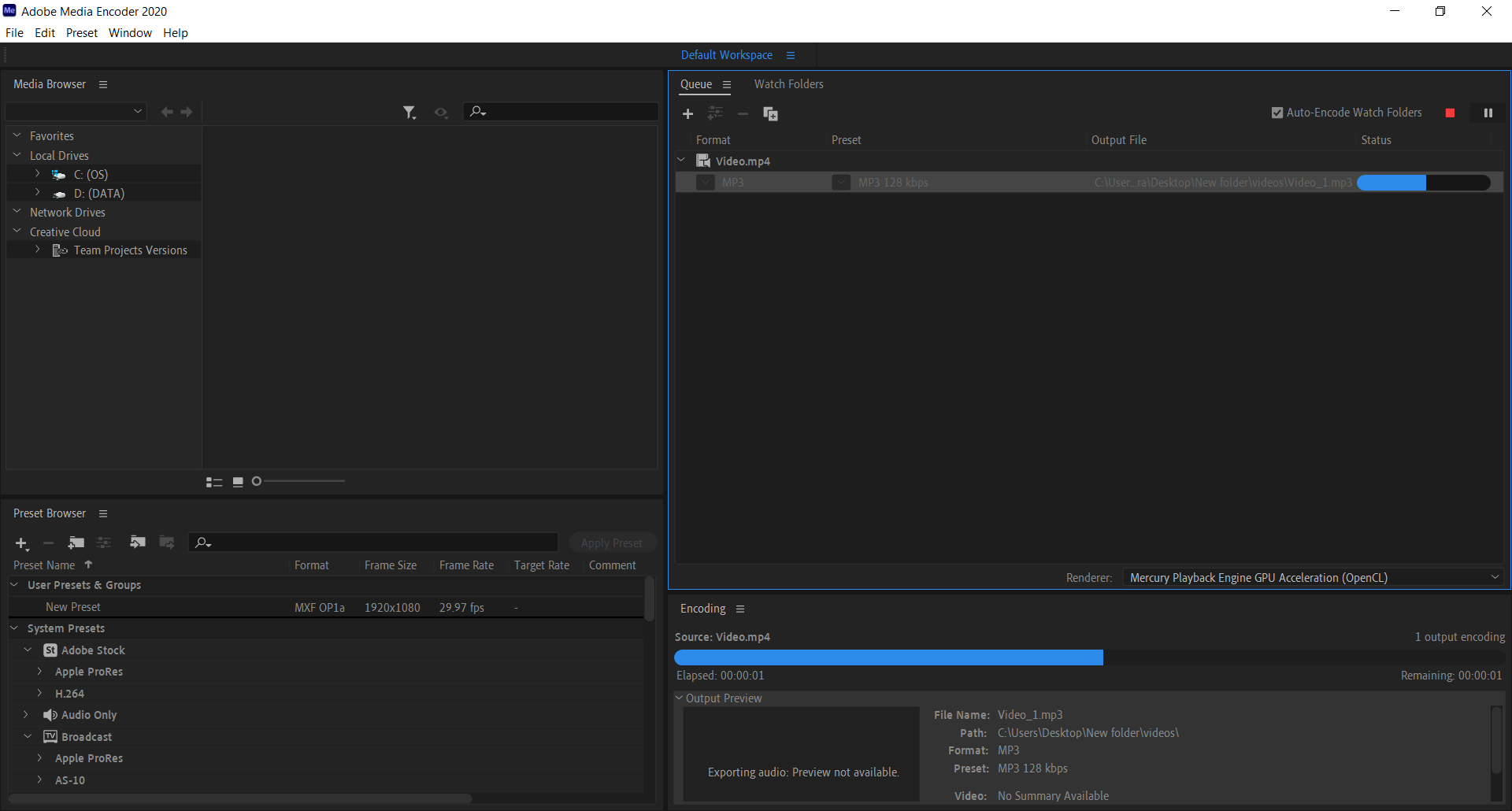
Task: Switch Media Browser to list view
Action: [x=214, y=482]
